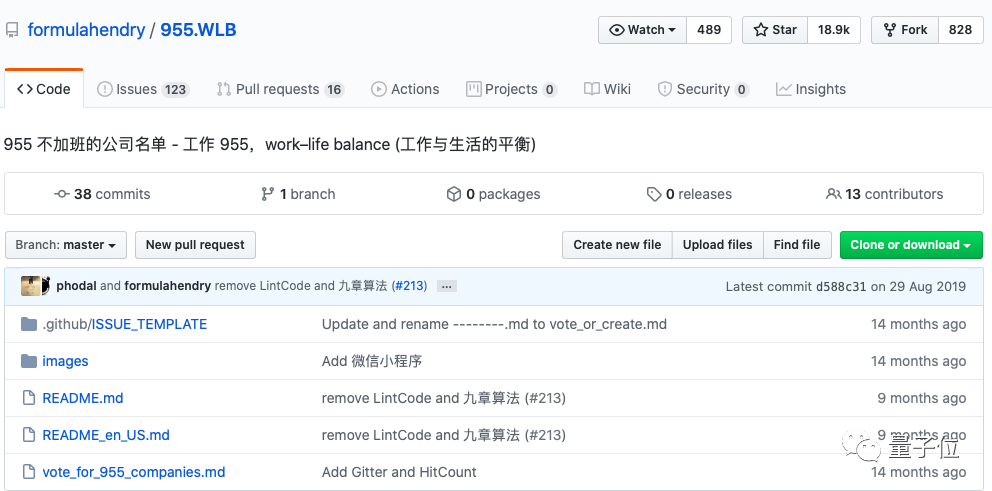Viewport: 992px width, 491px height.
Task: Fork the repository
Action: point(905,30)
